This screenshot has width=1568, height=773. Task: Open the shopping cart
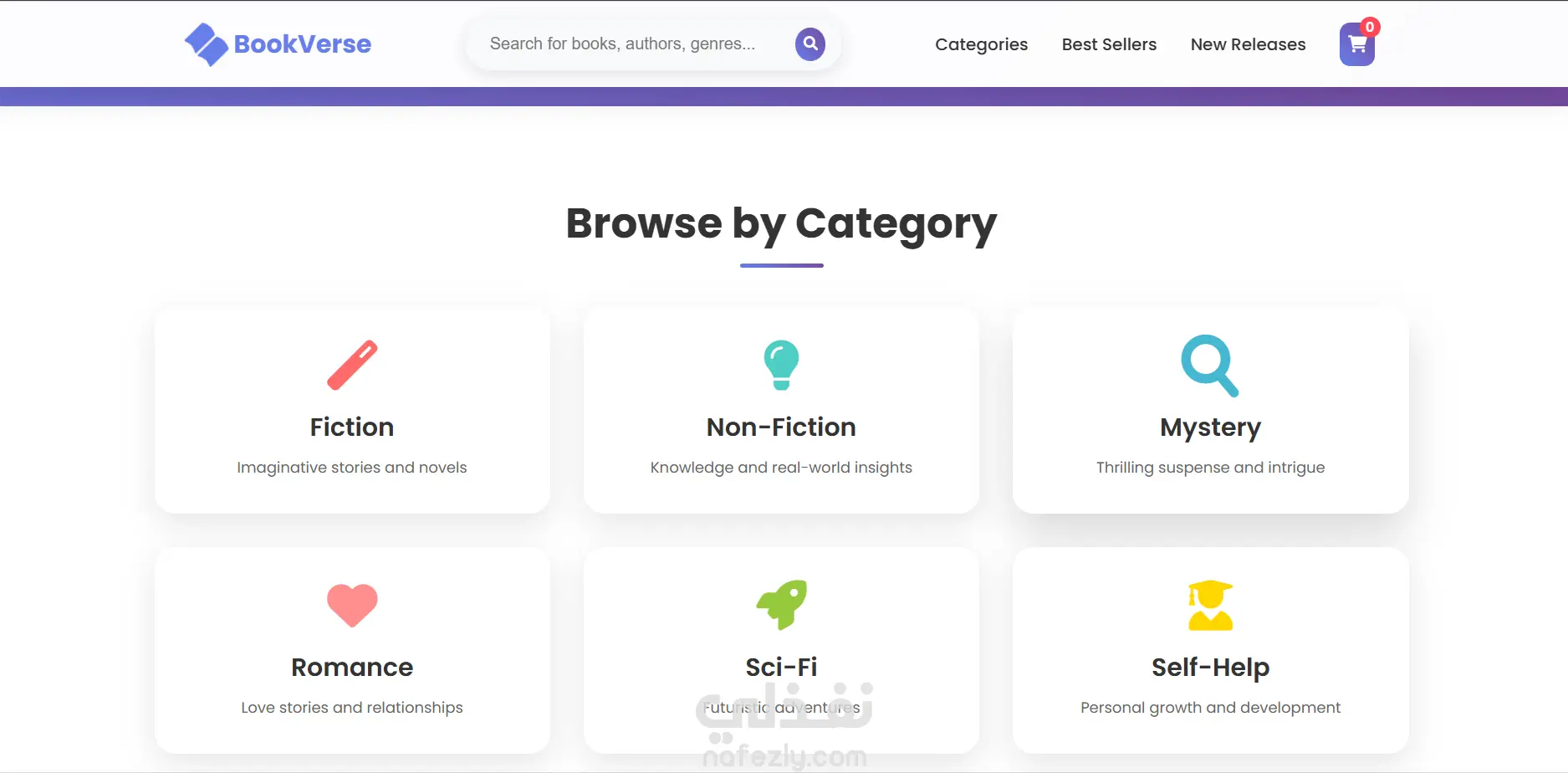(1356, 45)
